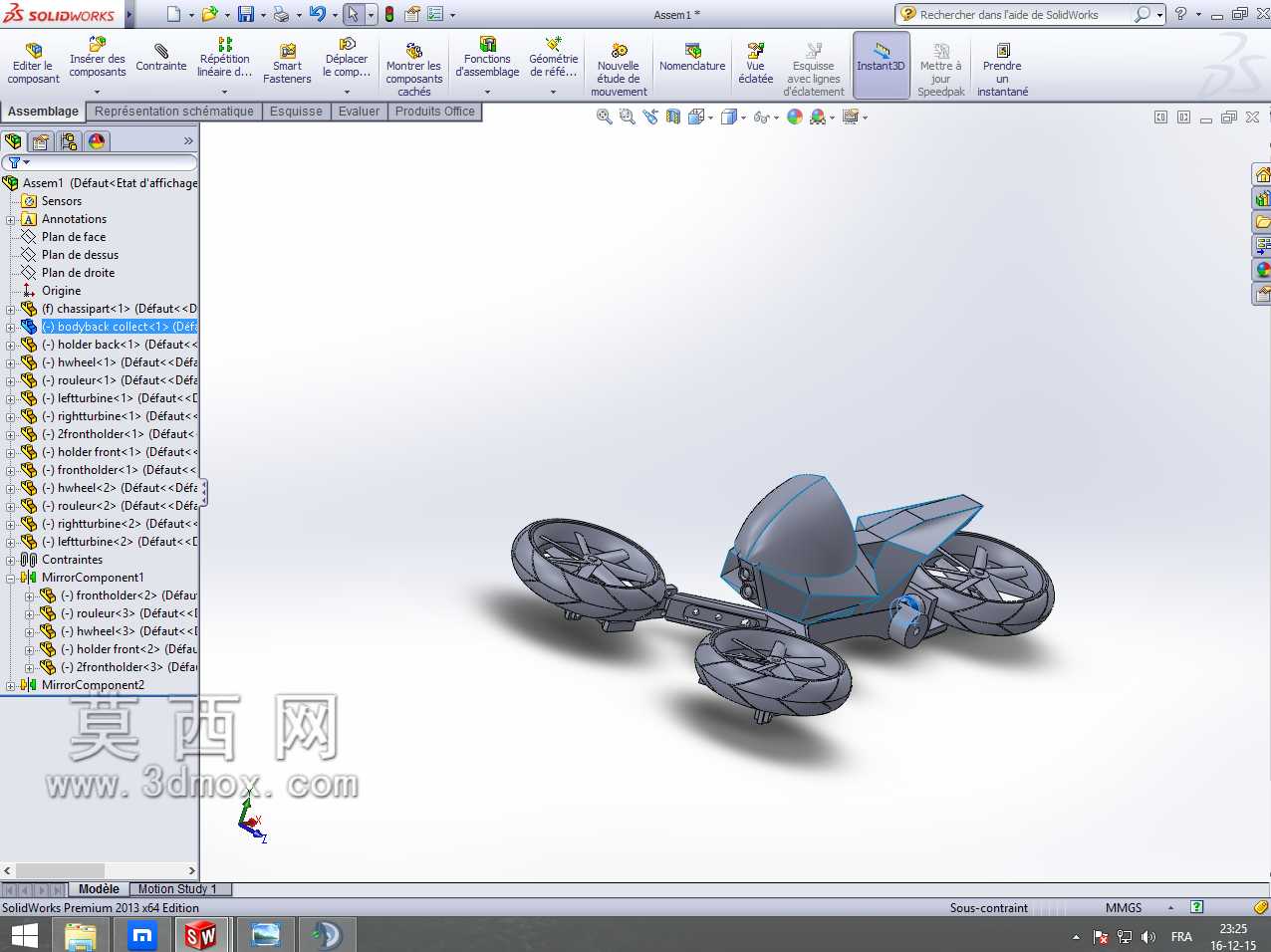Add a Contrainte mate

click(x=161, y=59)
